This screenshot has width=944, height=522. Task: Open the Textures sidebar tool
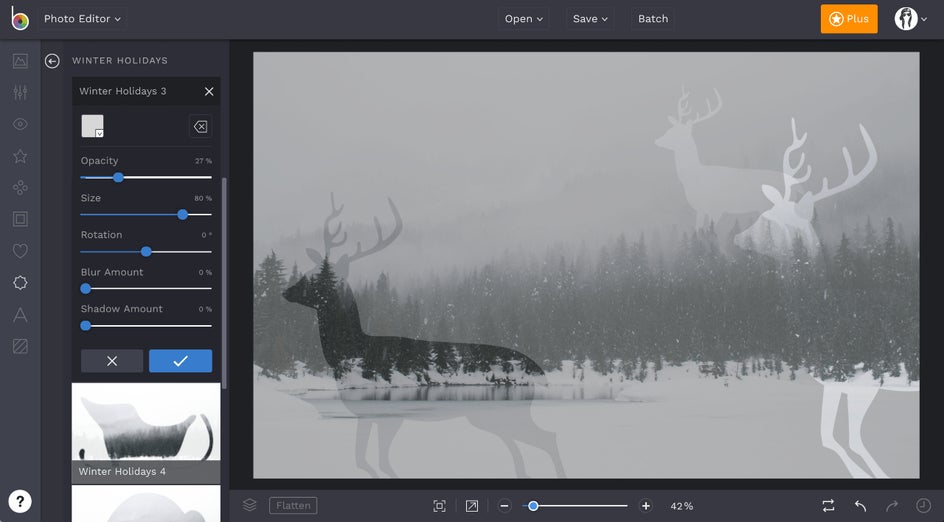(x=20, y=346)
